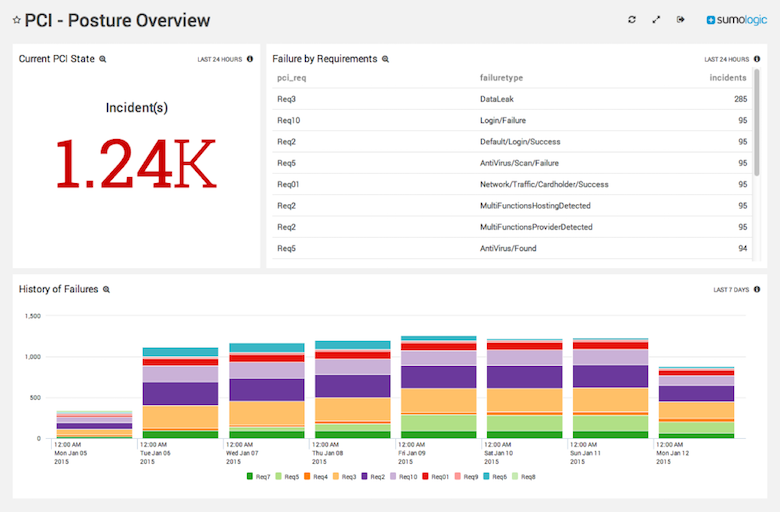Click the share/export dashboard icon
The image size is (780, 512).
click(681, 19)
